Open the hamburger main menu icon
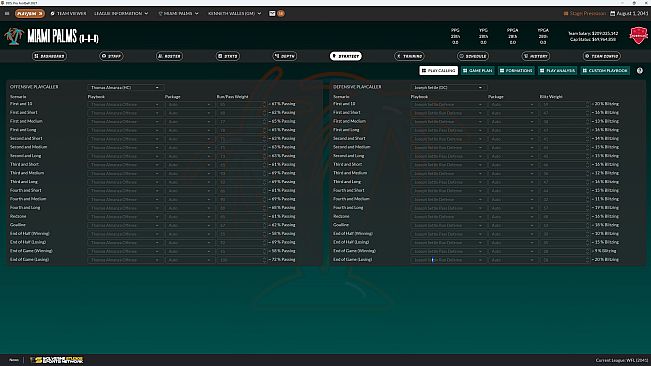This screenshot has height=366, width=651. pos(7,14)
